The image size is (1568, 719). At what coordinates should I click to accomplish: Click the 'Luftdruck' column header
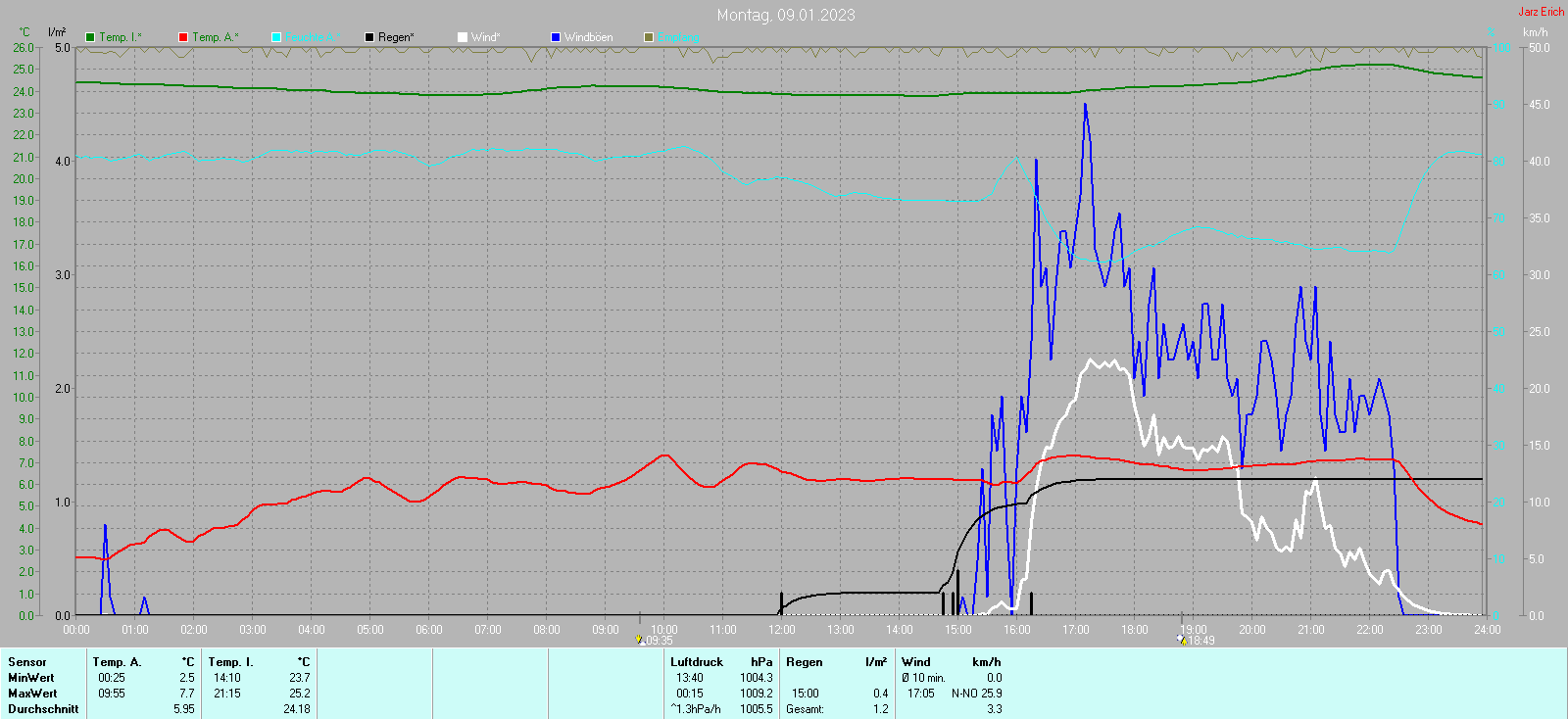697,662
